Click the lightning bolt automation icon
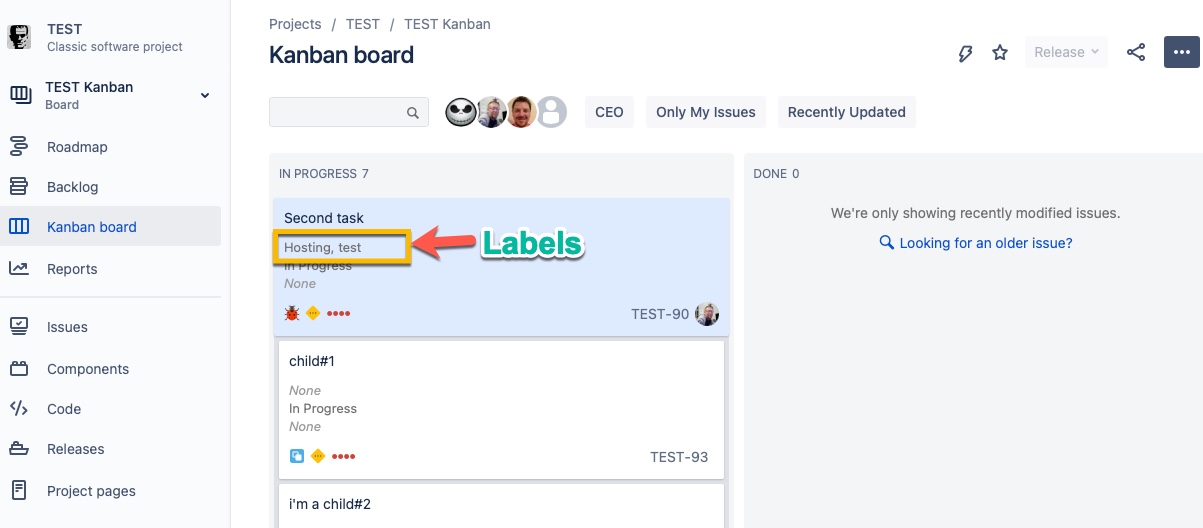Image resolution: width=1203 pixels, height=528 pixels. tap(965, 53)
